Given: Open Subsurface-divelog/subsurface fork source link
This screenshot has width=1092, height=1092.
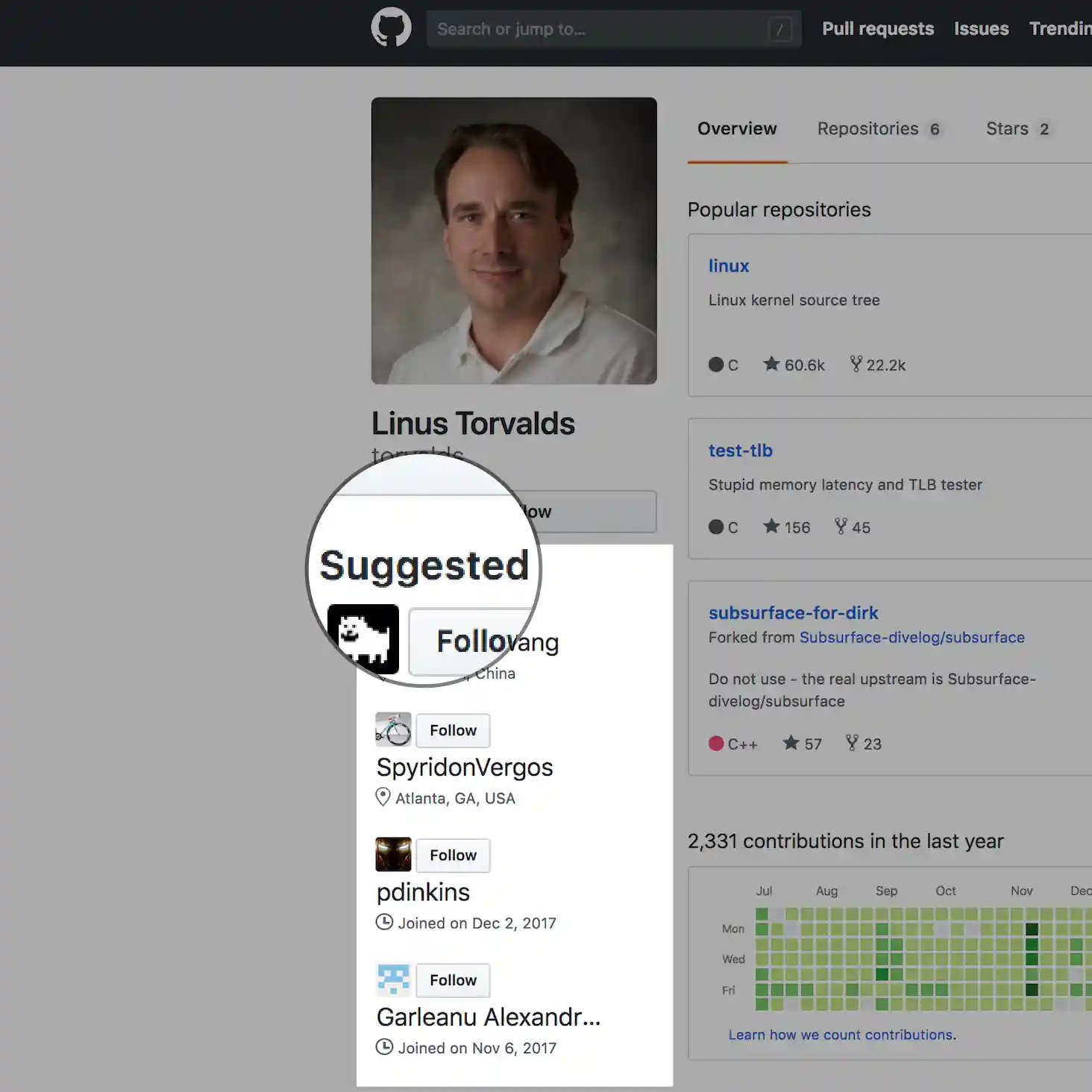Looking at the screenshot, I should click(x=911, y=638).
